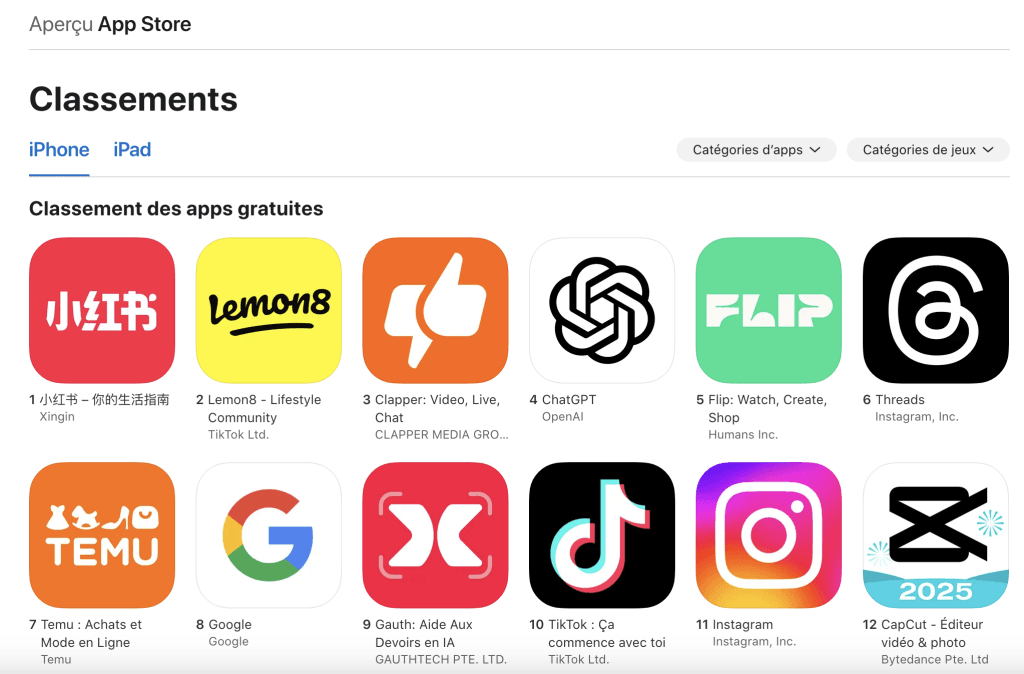Open the ChatGPT app icon
This screenshot has height=674, width=1024.
(x=602, y=310)
